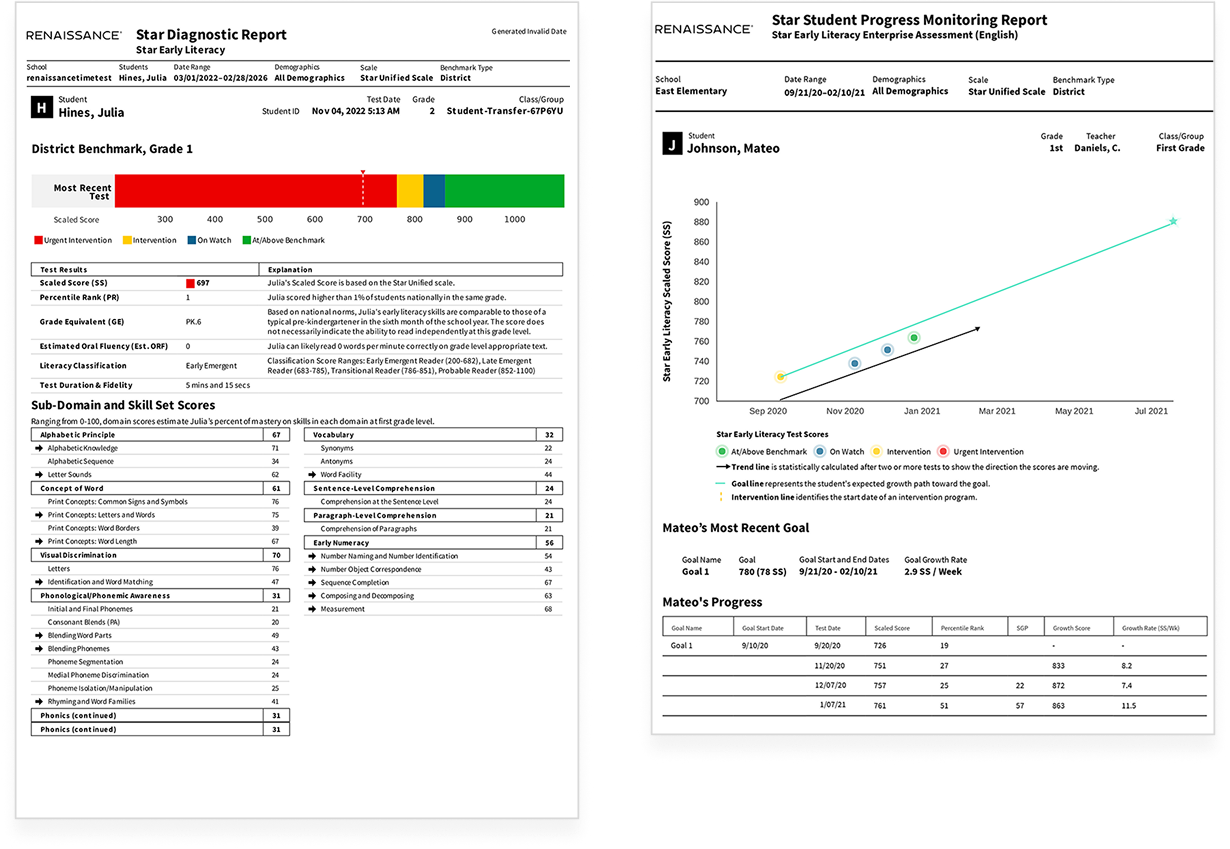Click the star at the goal line end

coord(1173,221)
